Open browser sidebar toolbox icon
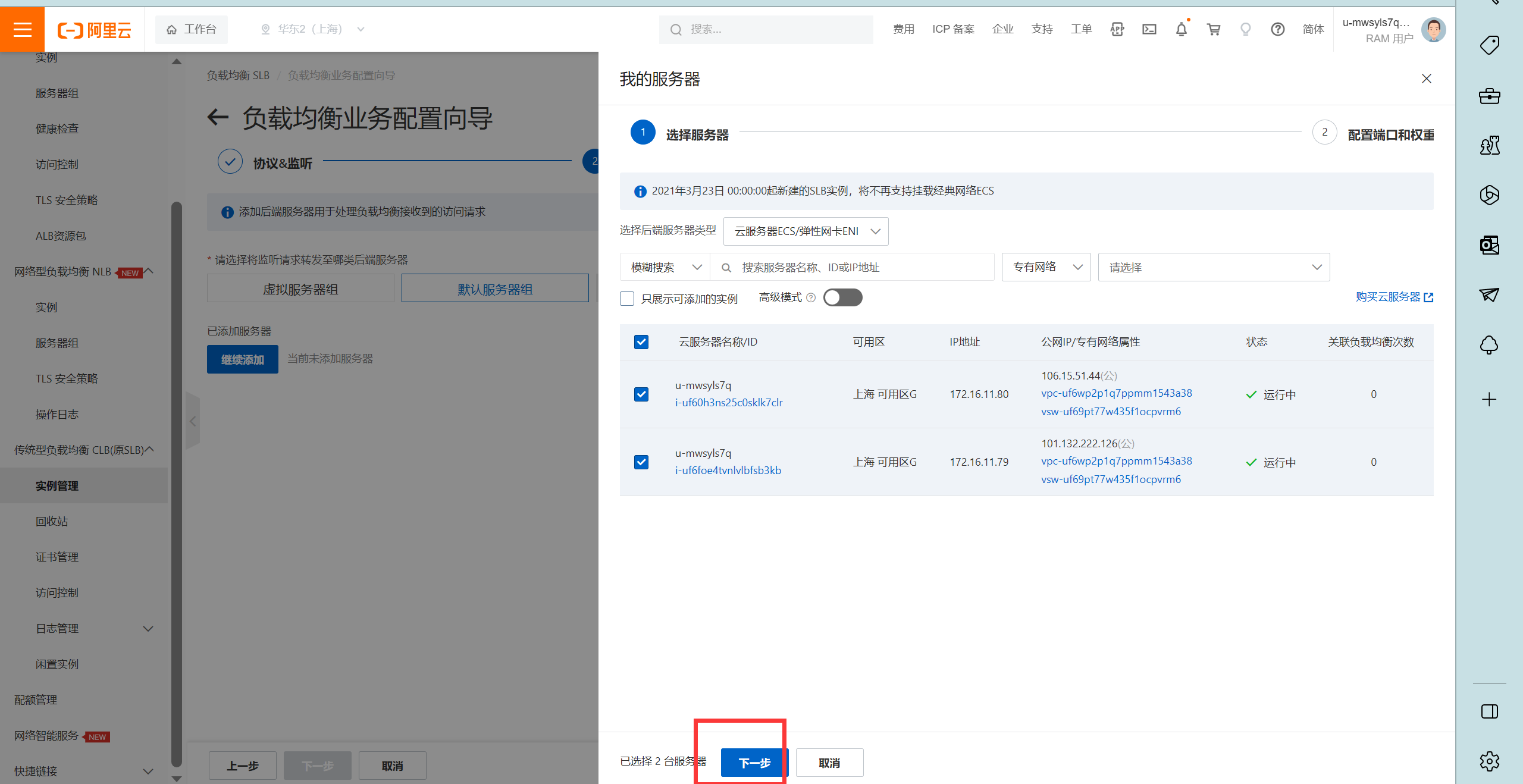 tap(1490, 95)
